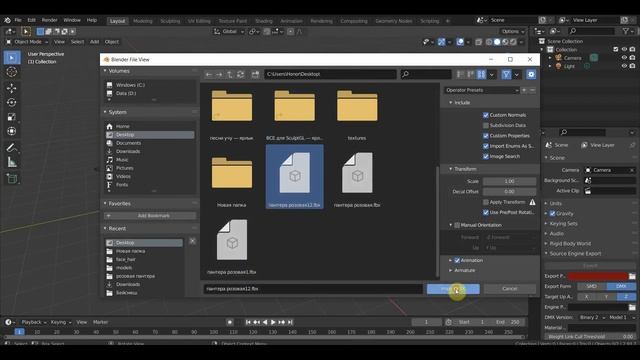640x360 pixels.
Task: Play the animation forward
Action: tap(273, 322)
